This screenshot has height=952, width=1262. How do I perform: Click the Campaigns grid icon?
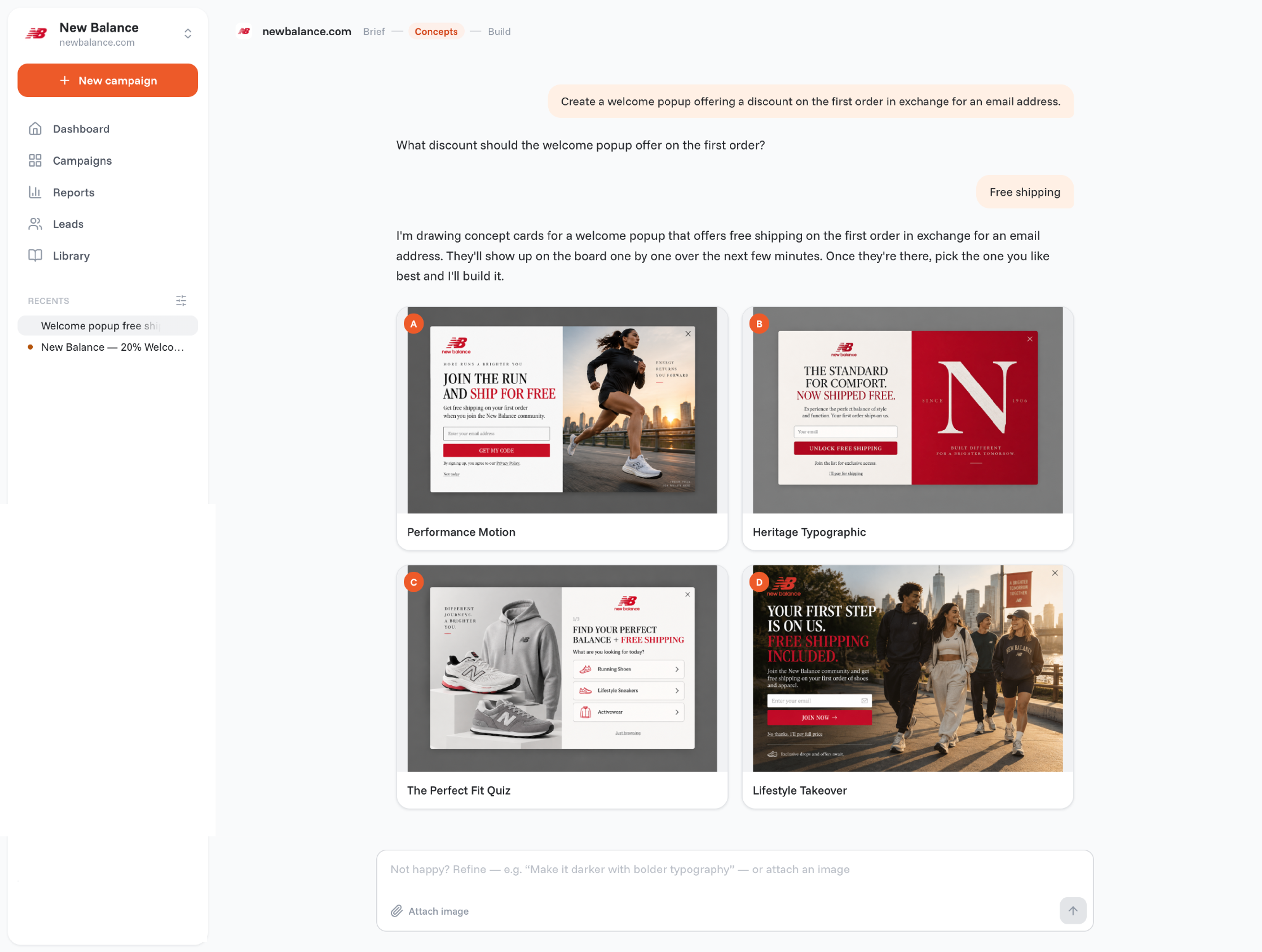35,161
